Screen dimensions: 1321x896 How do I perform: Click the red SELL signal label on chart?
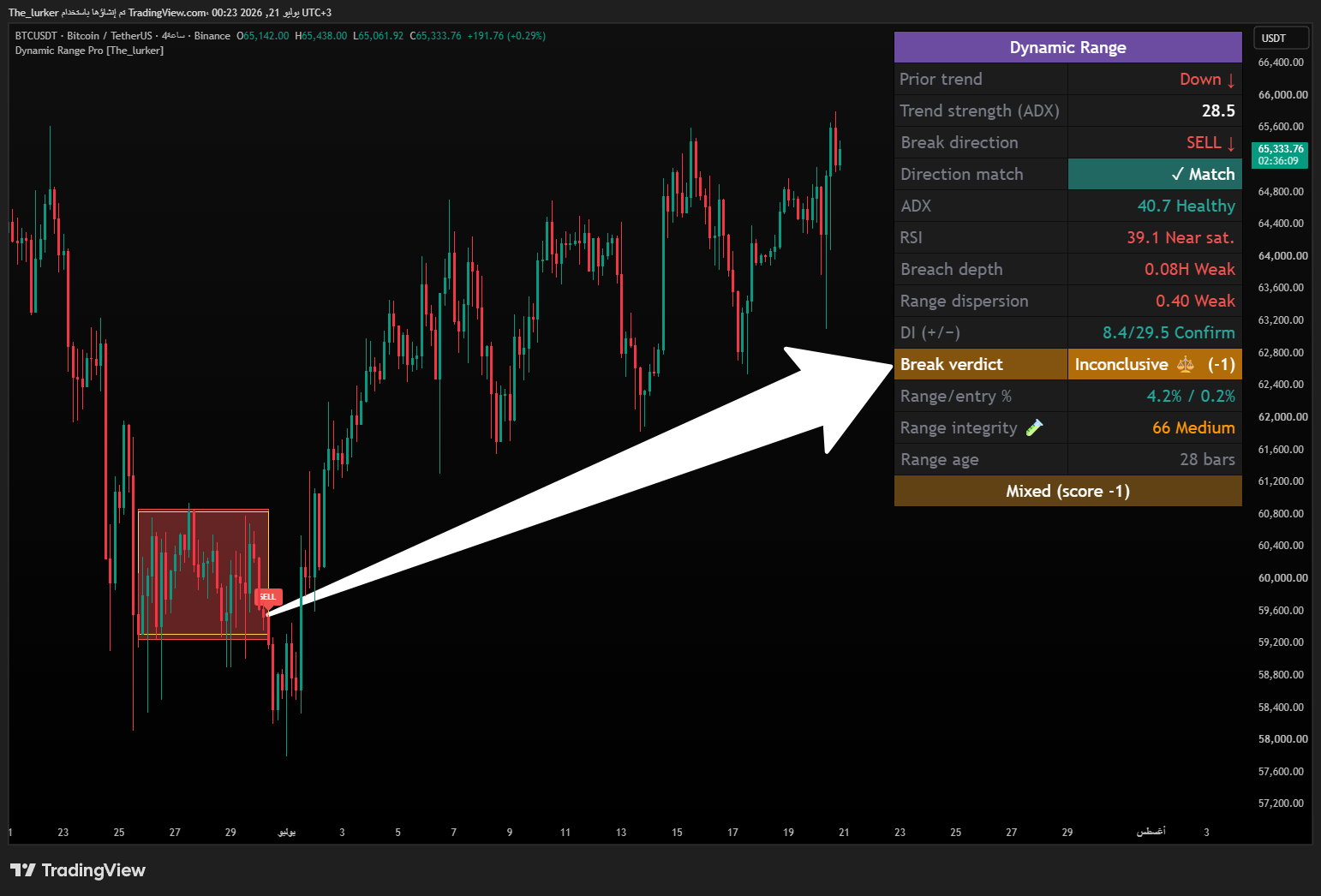pos(268,597)
